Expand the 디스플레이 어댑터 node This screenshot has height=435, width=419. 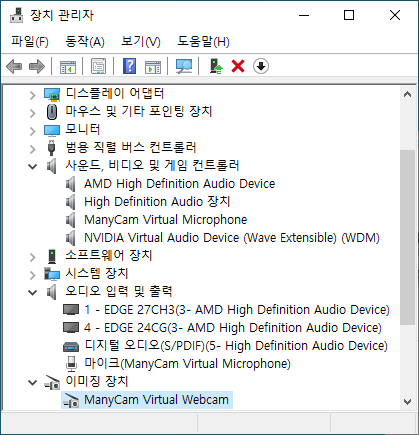pyautogui.click(x=32, y=95)
